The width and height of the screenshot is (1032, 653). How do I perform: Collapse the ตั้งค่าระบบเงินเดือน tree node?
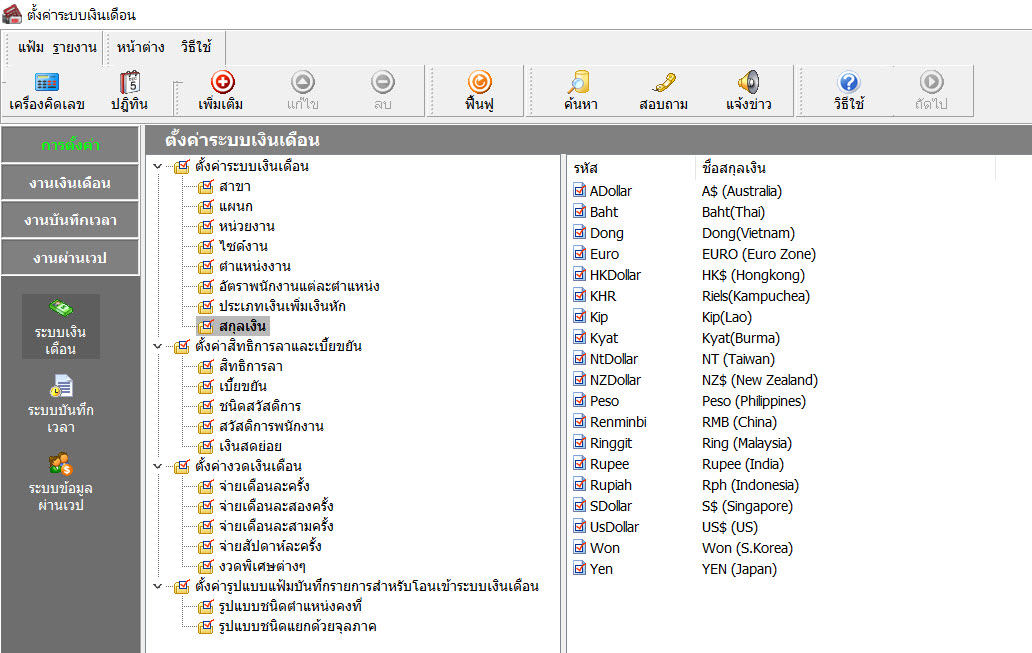click(x=158, y=167)
